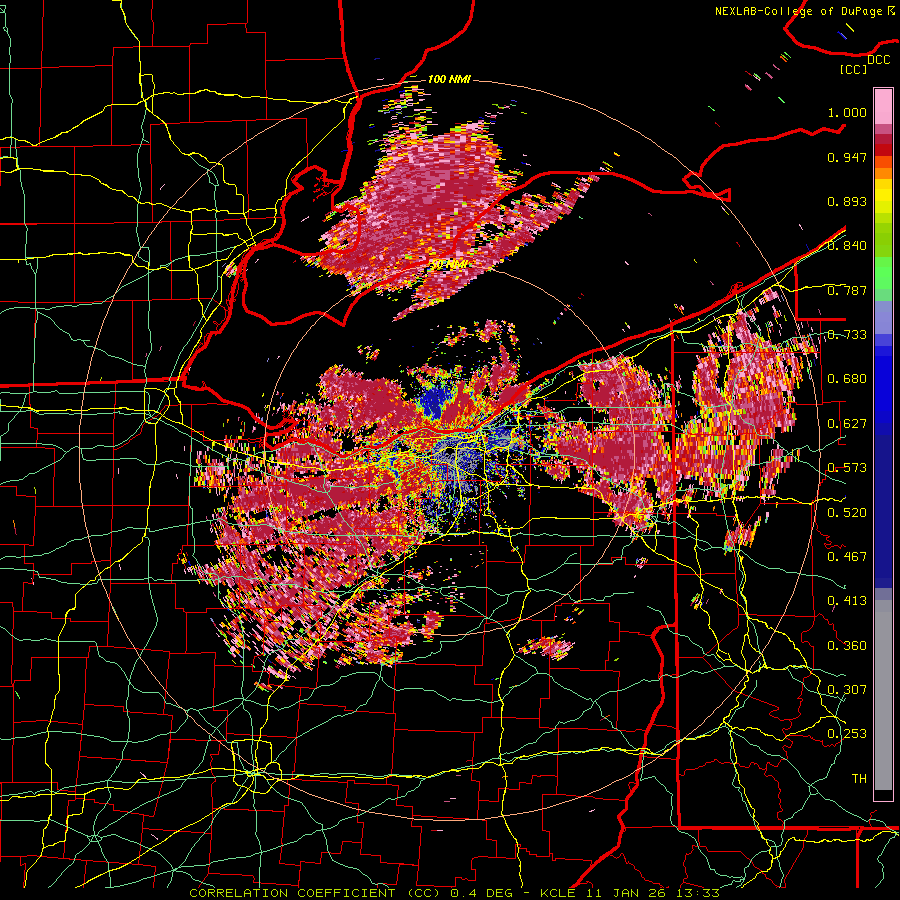Click the 100 NMI range ring label
This screenshot has height=900, width=900.
pos(449,79)
